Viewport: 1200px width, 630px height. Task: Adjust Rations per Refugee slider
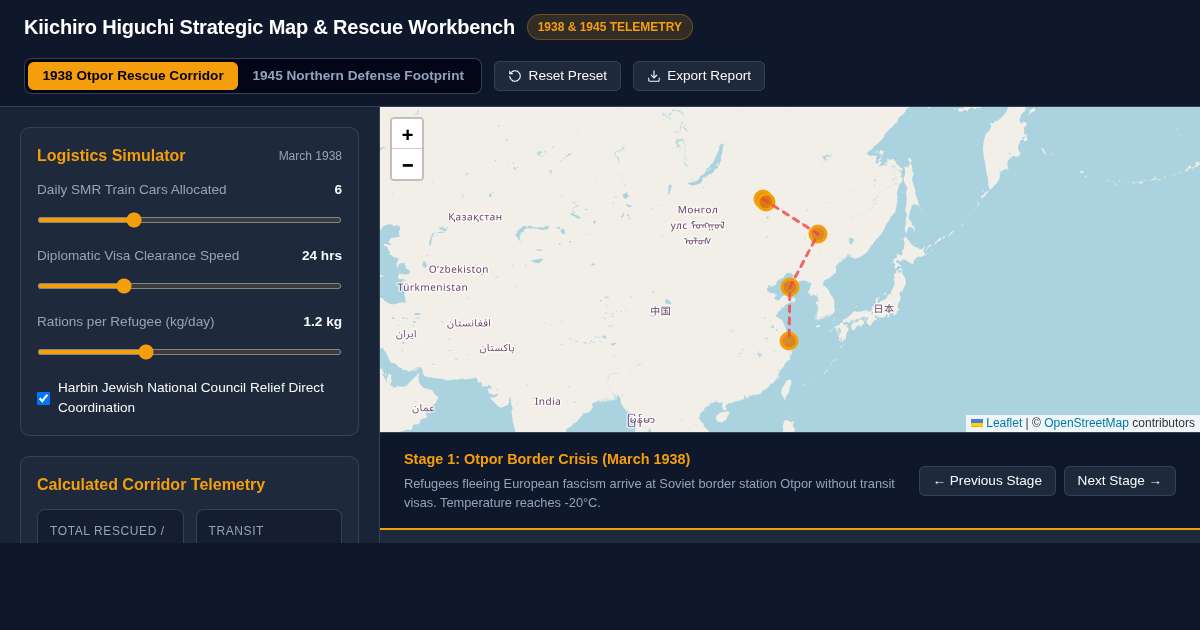point(189,352)
